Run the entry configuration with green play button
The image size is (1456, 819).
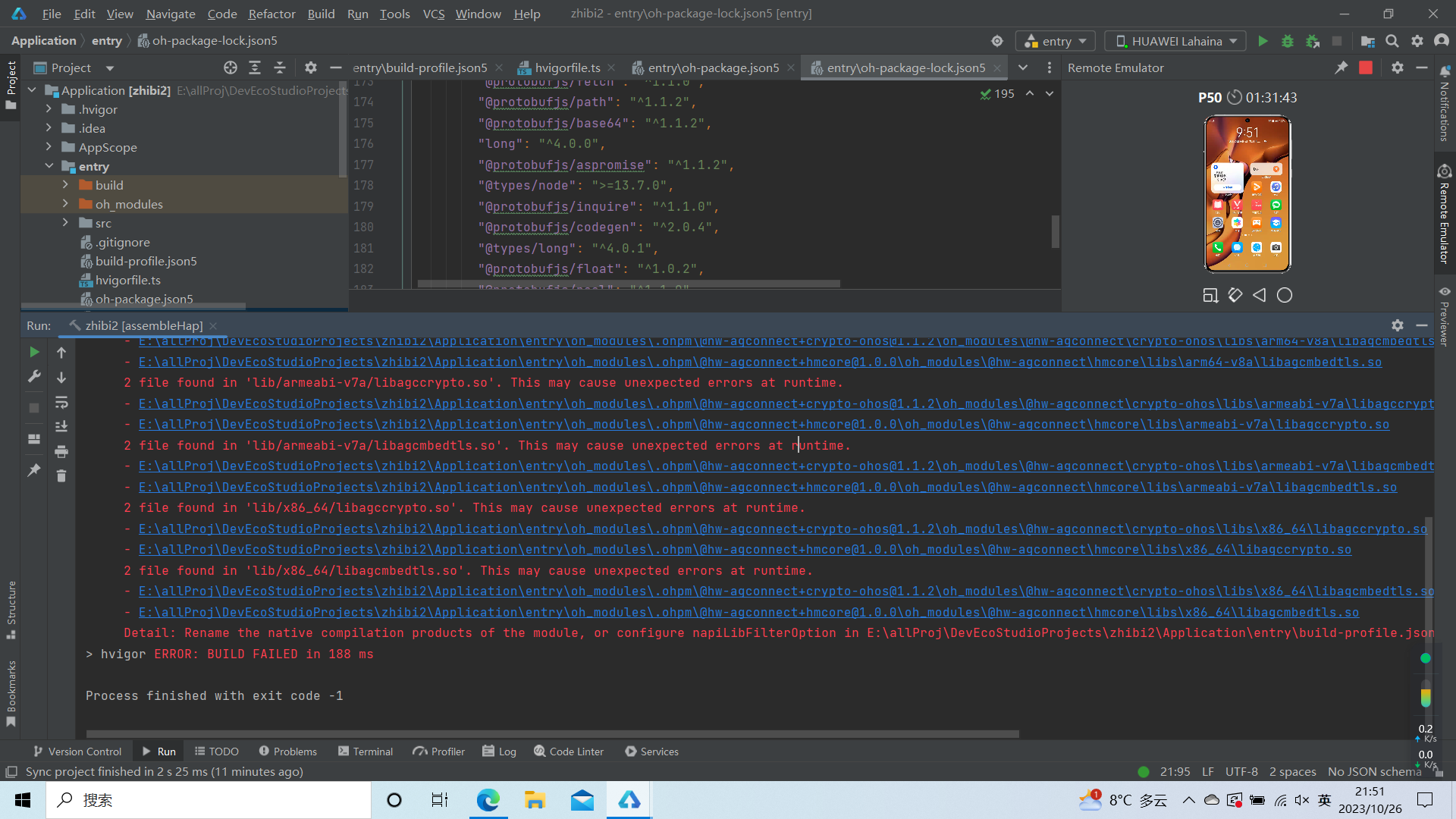tap(1263, 41)
